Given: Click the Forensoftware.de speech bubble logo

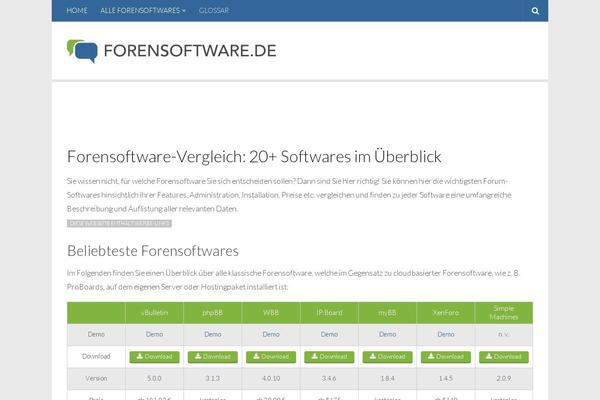Looking at the screenshot, I should [82, 51].
